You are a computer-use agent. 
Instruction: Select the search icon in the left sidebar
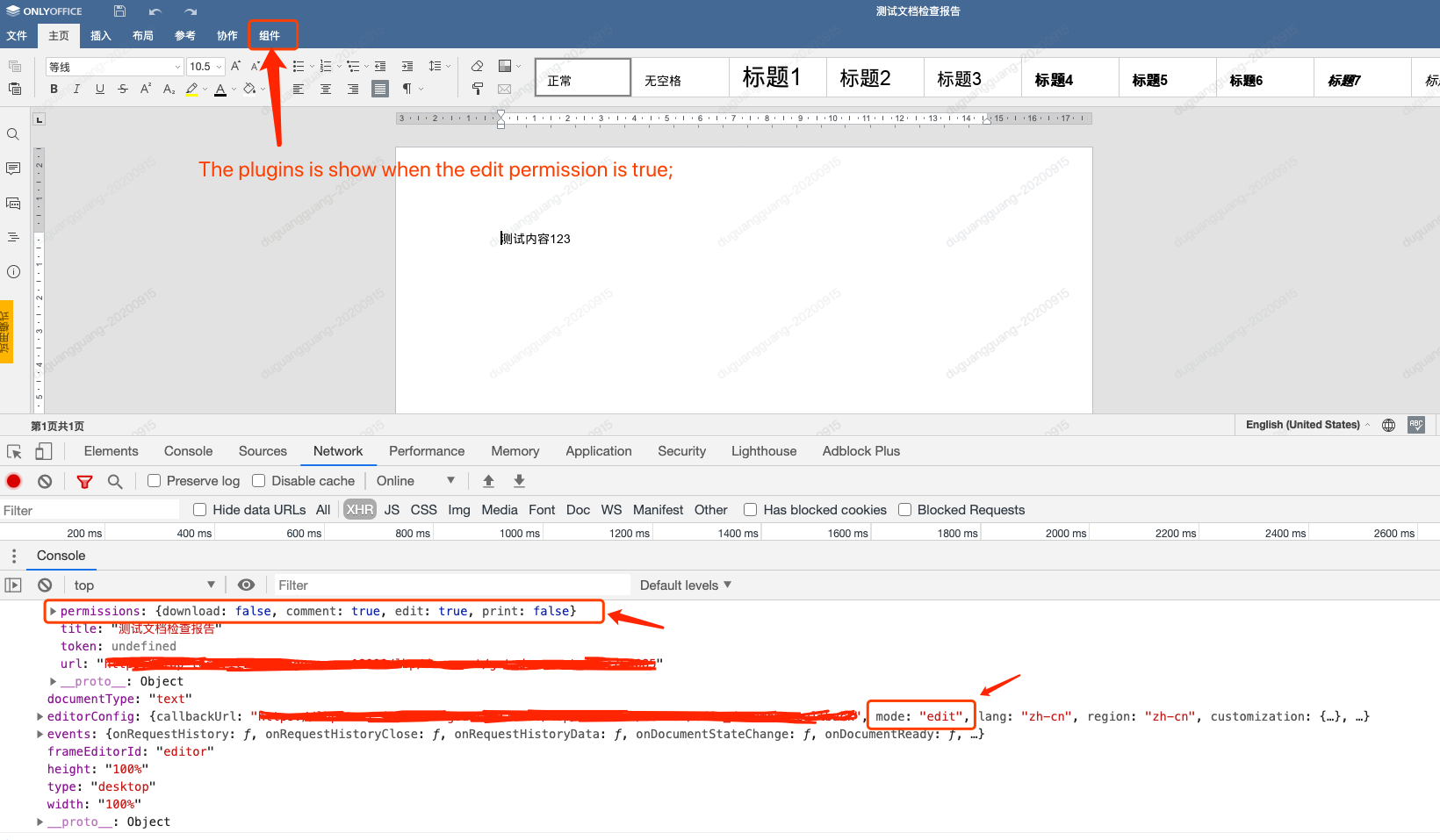[13, 134]
